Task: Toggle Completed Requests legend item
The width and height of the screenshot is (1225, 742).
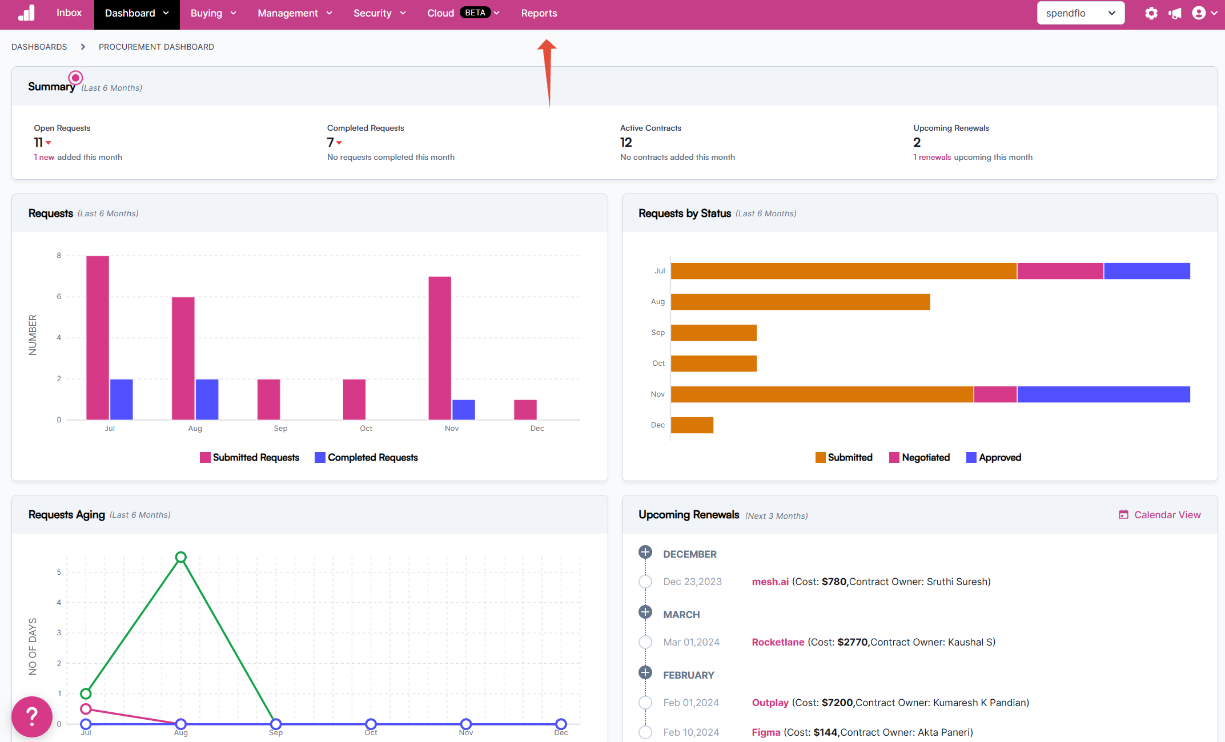Action: 366,457
